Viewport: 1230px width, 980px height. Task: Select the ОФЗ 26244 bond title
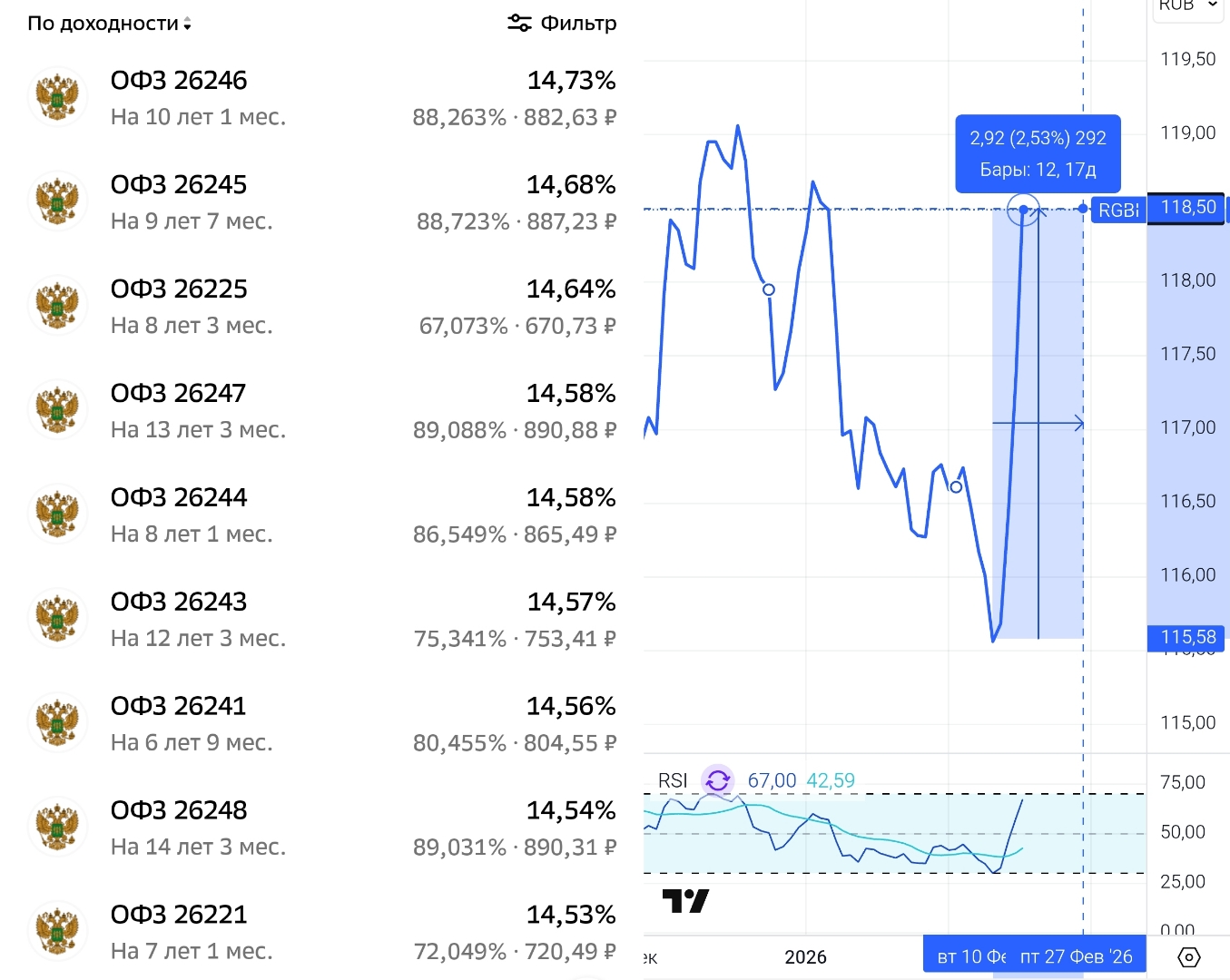[x=179, y=497]
